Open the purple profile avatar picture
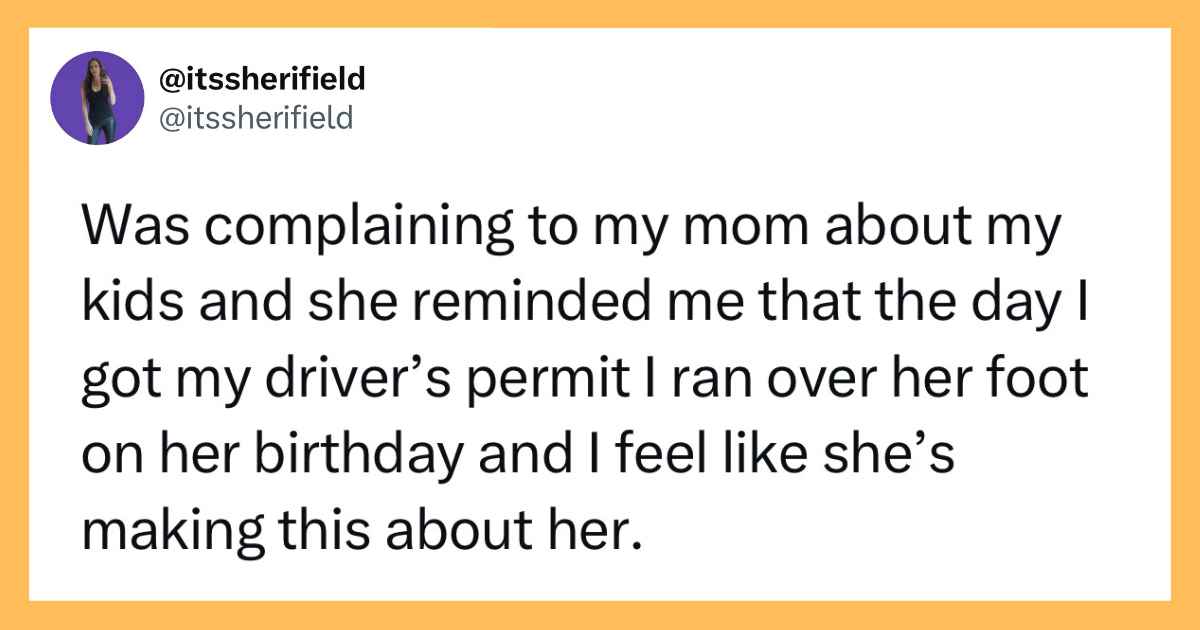The height and width of the screenshot is (630, 1200). (99, 98)
